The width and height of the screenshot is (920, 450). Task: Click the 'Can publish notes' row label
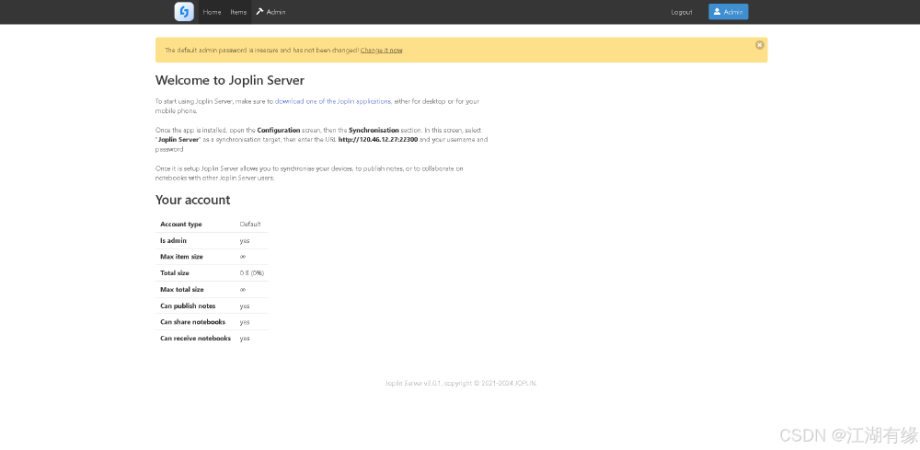pos(188,306)
